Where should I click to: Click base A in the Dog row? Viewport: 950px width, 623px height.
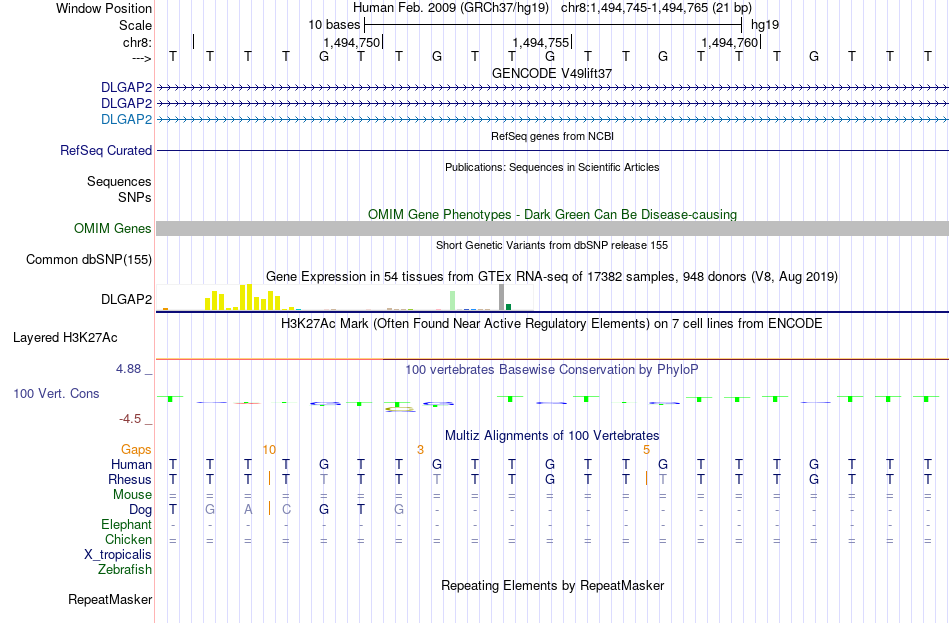(248, 510)
